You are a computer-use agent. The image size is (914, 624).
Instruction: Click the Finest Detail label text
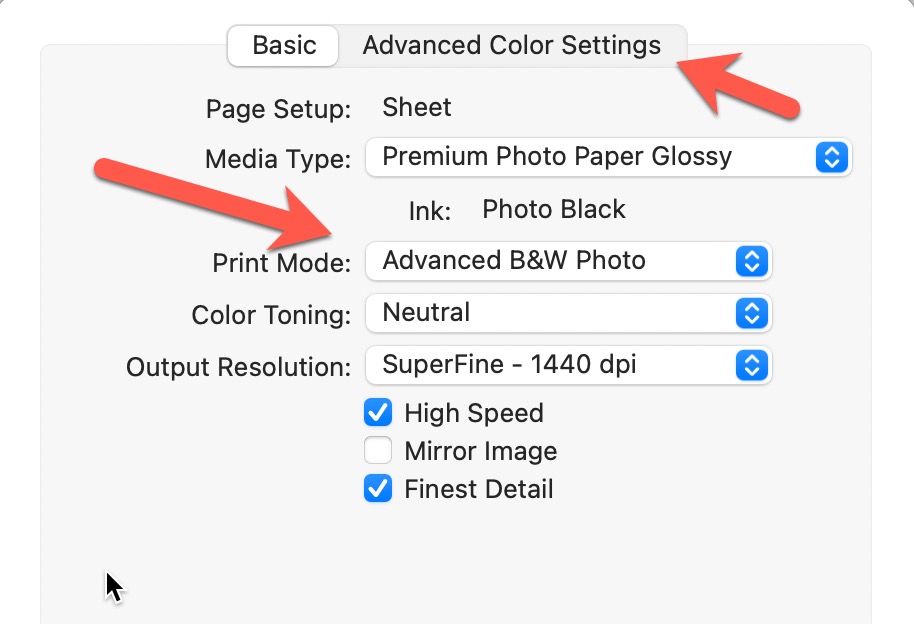478,489
